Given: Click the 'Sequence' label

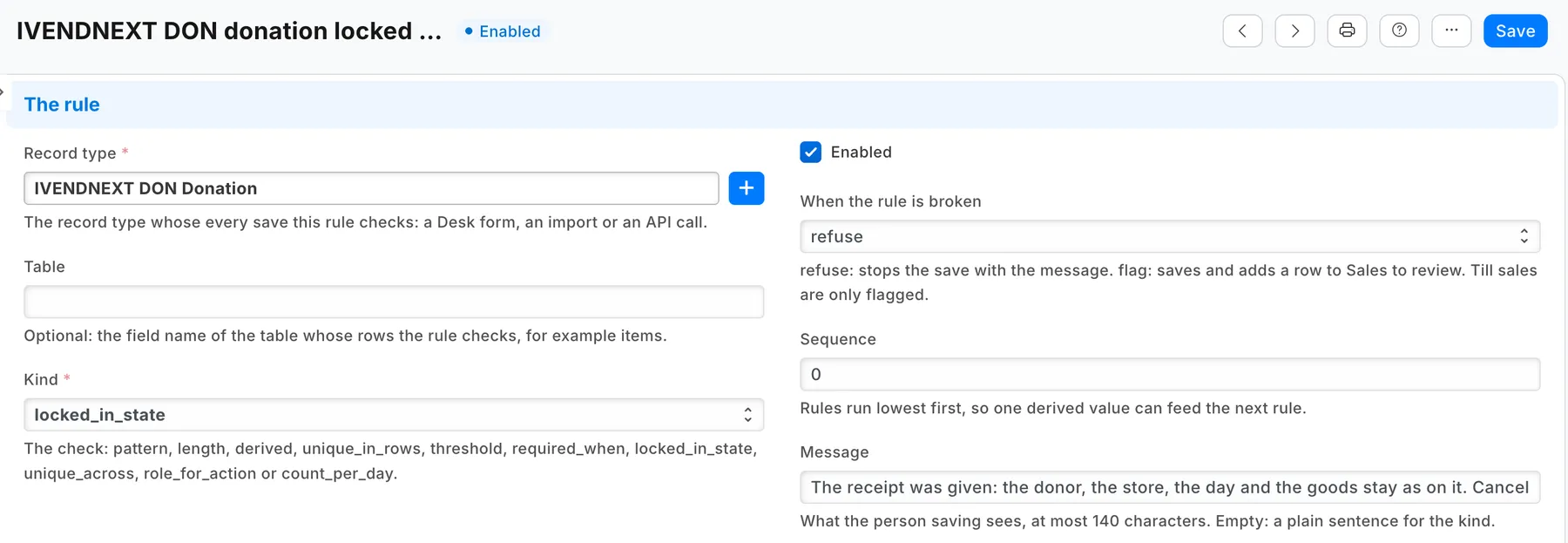Looking at the screenshot, I should point(838,339).
